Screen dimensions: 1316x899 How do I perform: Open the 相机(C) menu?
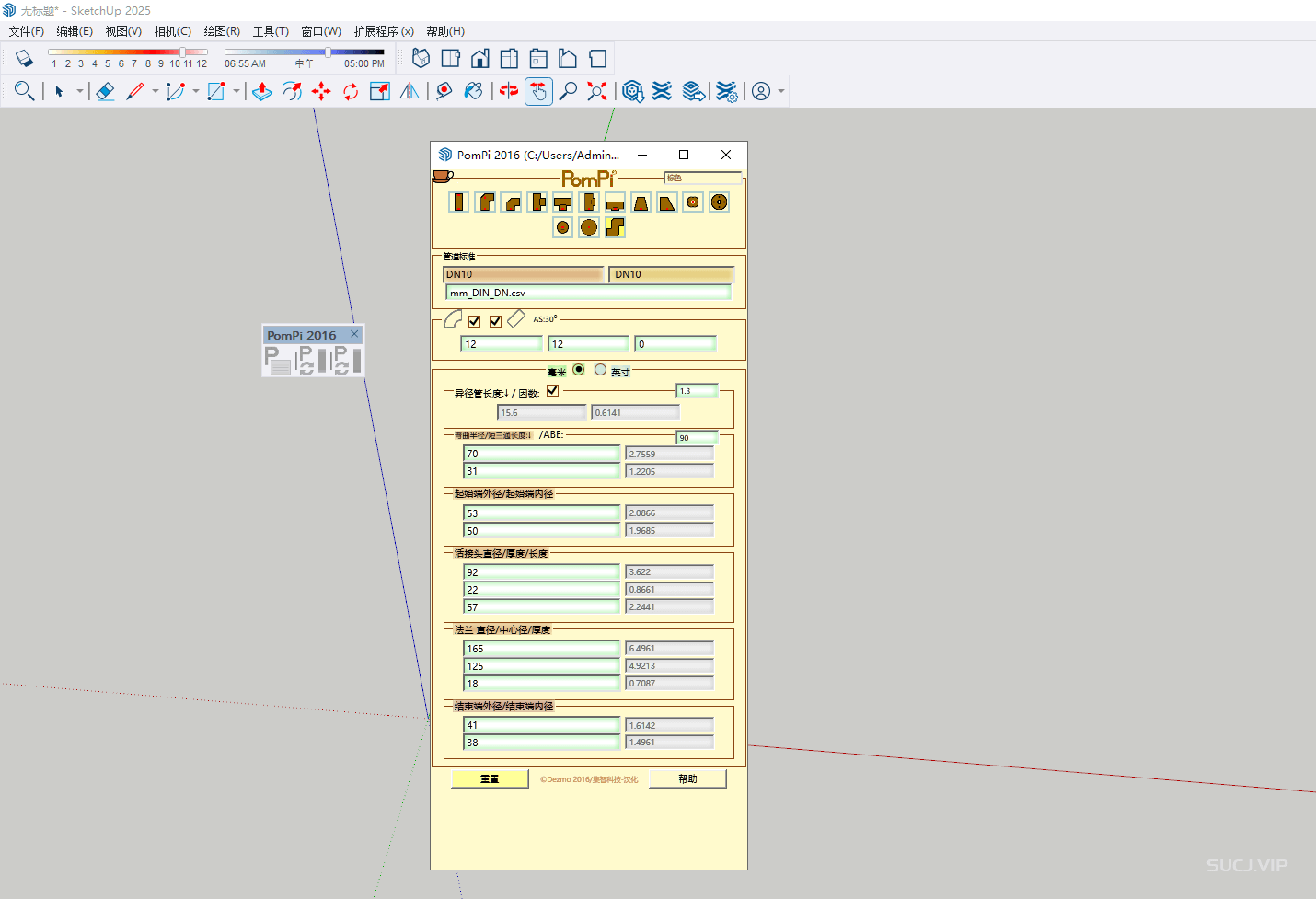[x=173, y=31]
